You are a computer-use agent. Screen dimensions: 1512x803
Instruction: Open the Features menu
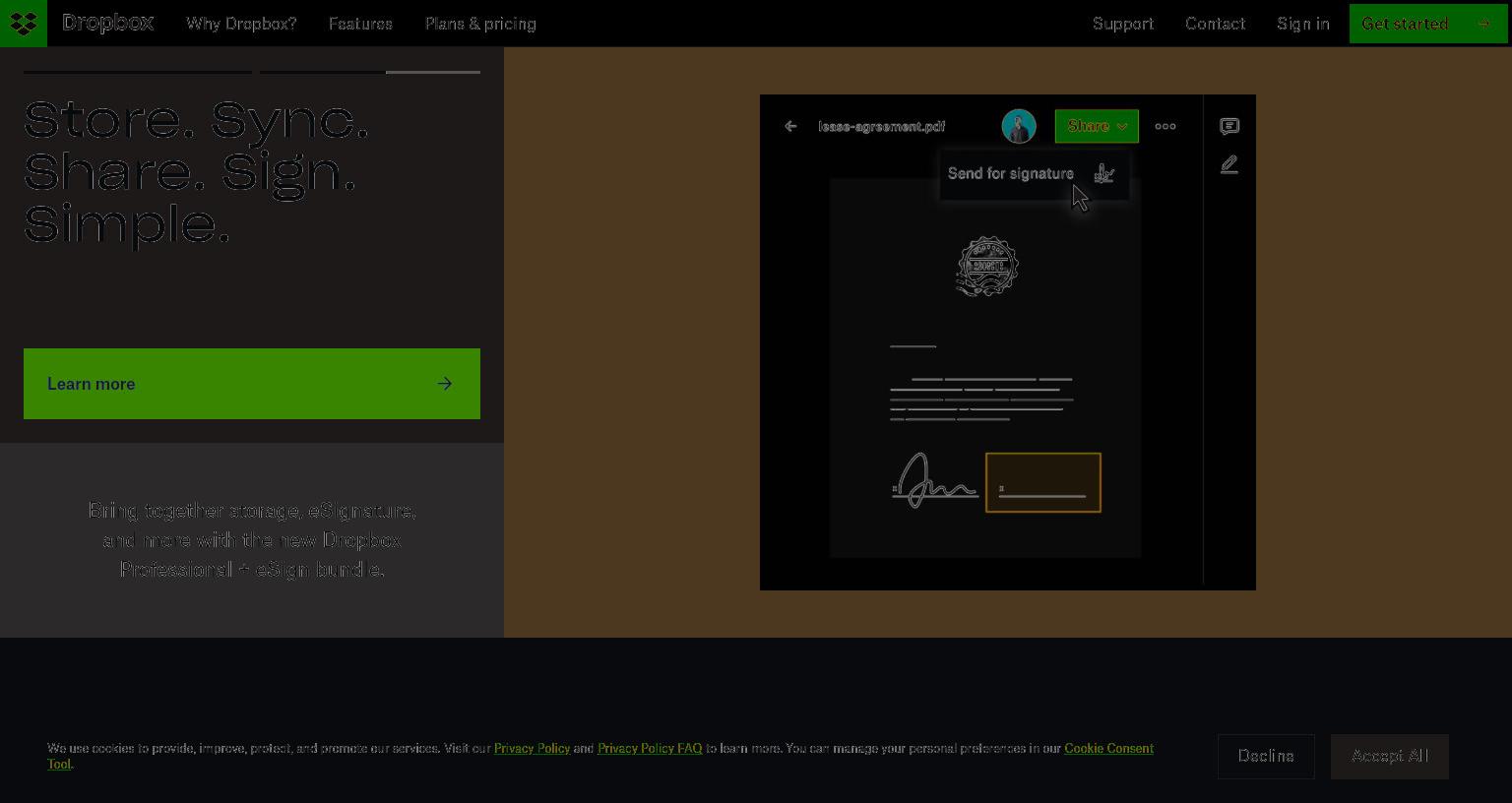[360, 24]
